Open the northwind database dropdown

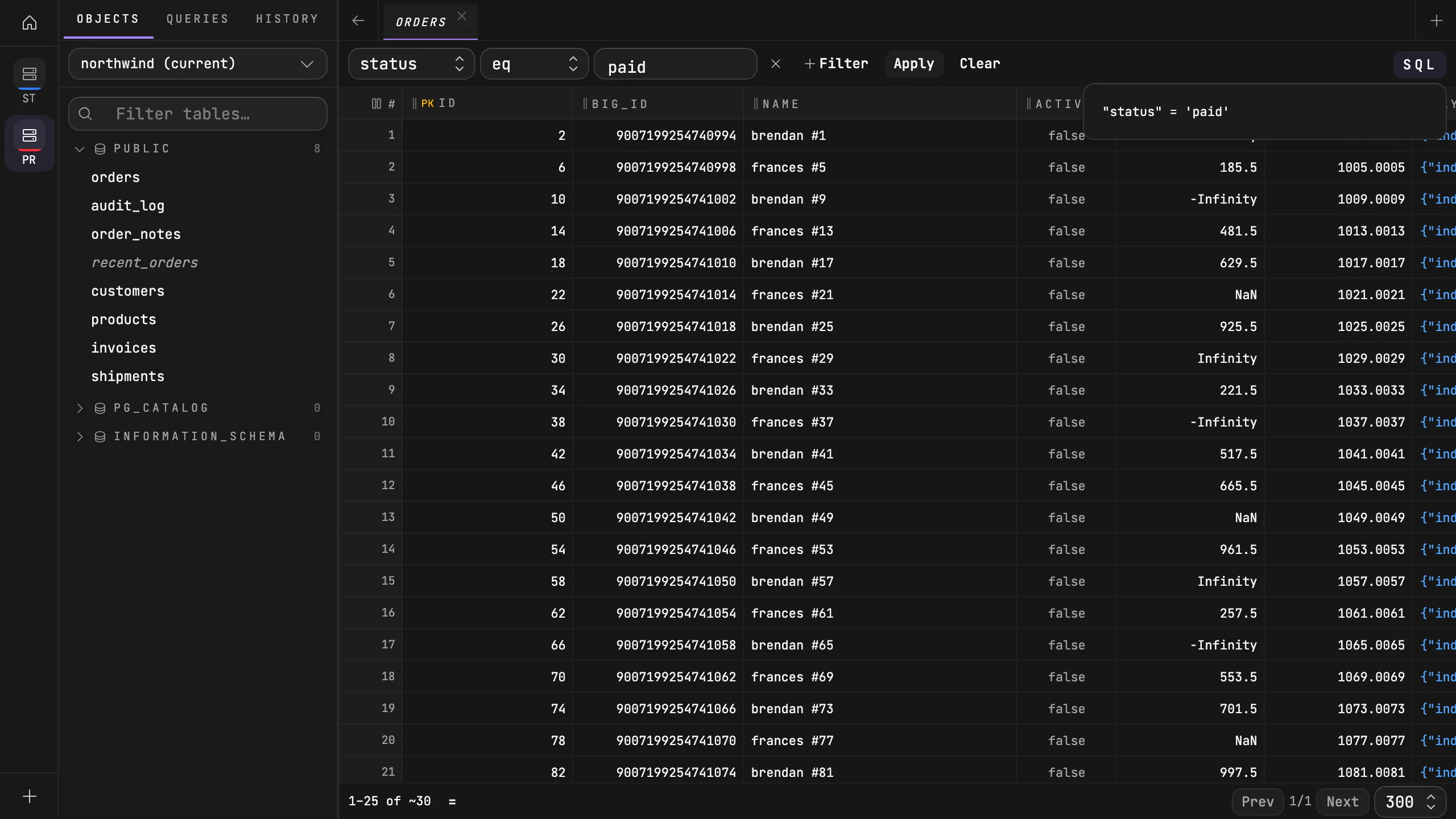coord(197,64)
